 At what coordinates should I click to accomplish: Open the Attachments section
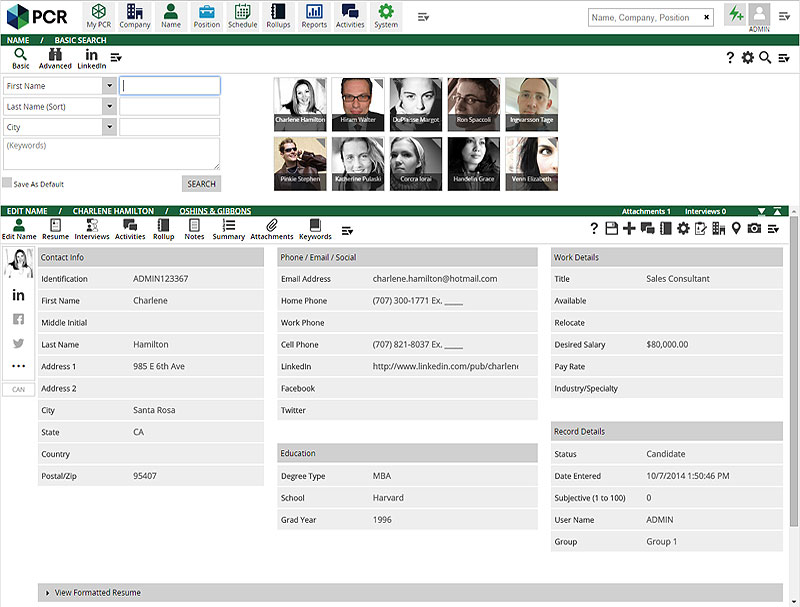point(270,231)
